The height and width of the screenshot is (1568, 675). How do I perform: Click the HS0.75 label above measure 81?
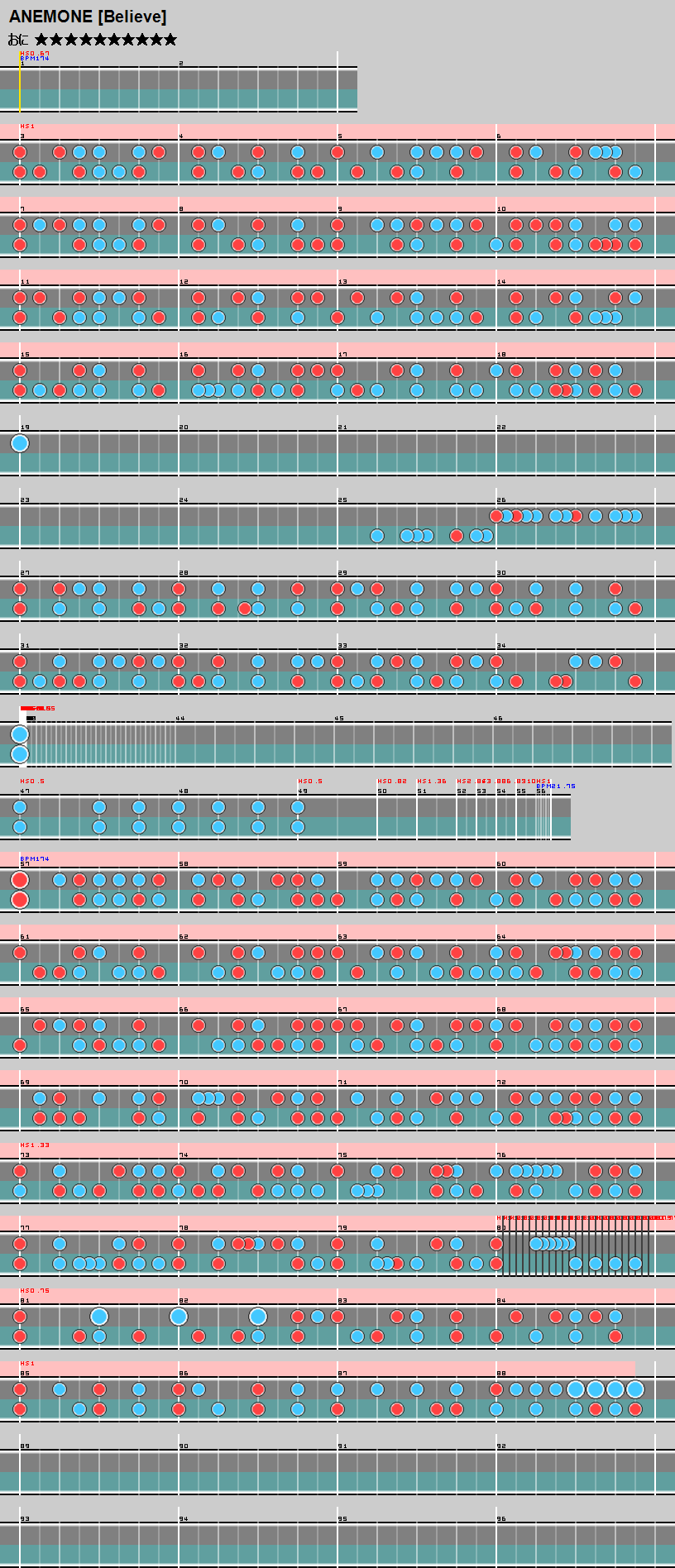[x=35, y=1291]
